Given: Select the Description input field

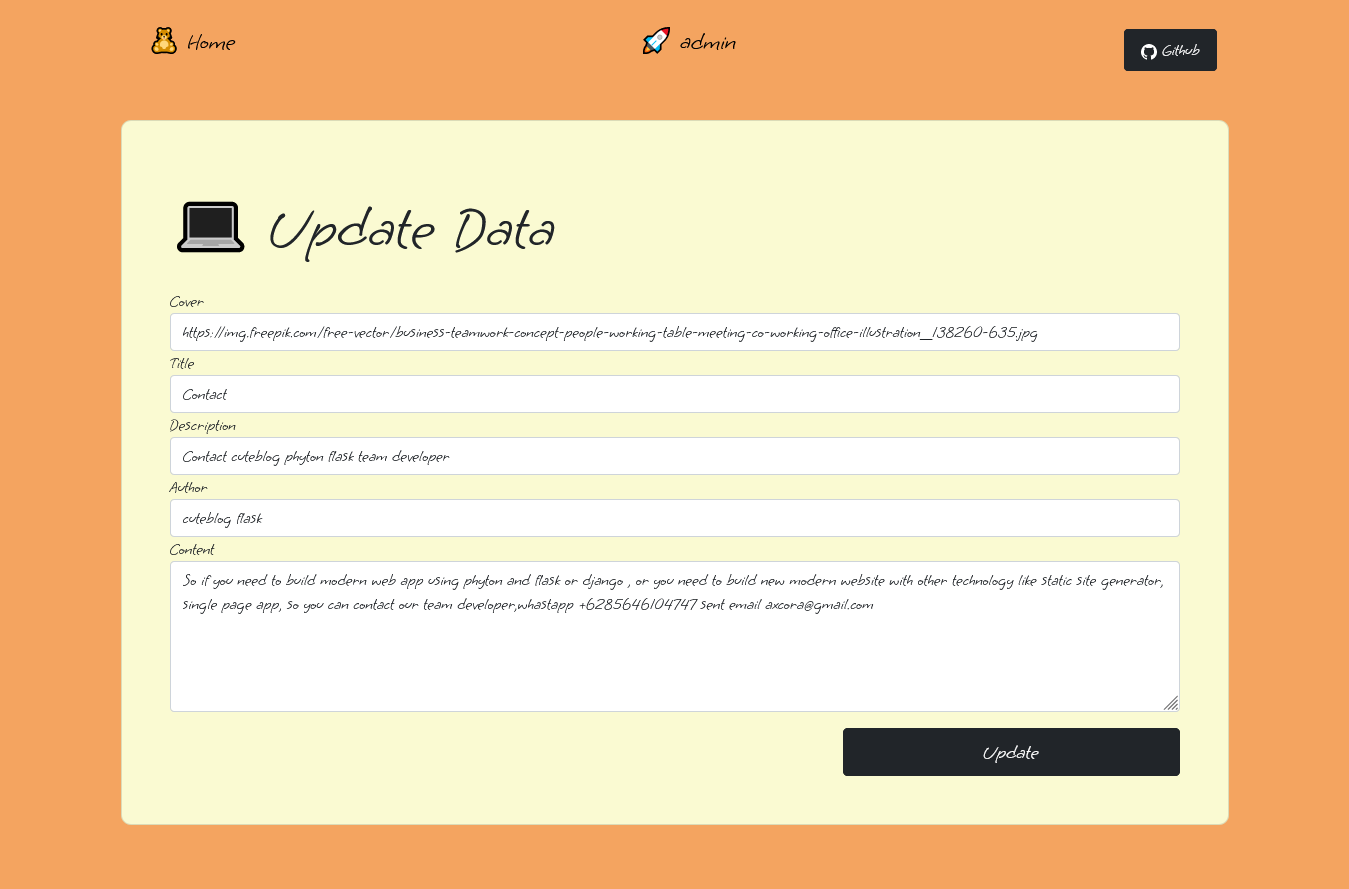Looking at the screenshot, I should point(675,456).
